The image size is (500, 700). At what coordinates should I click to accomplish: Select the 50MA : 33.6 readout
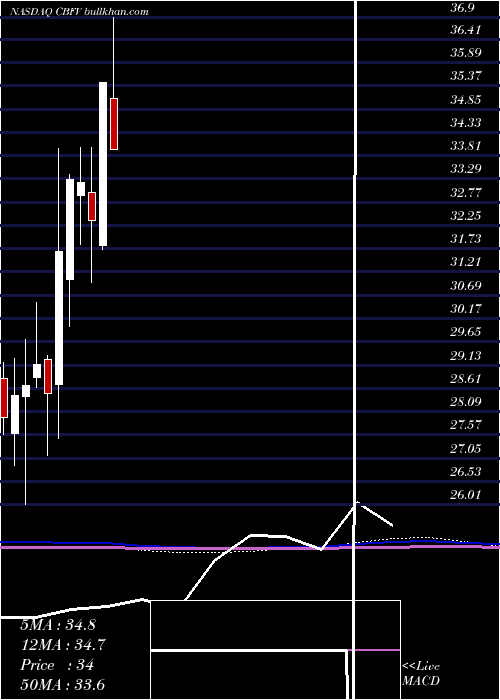click(63, 684)
